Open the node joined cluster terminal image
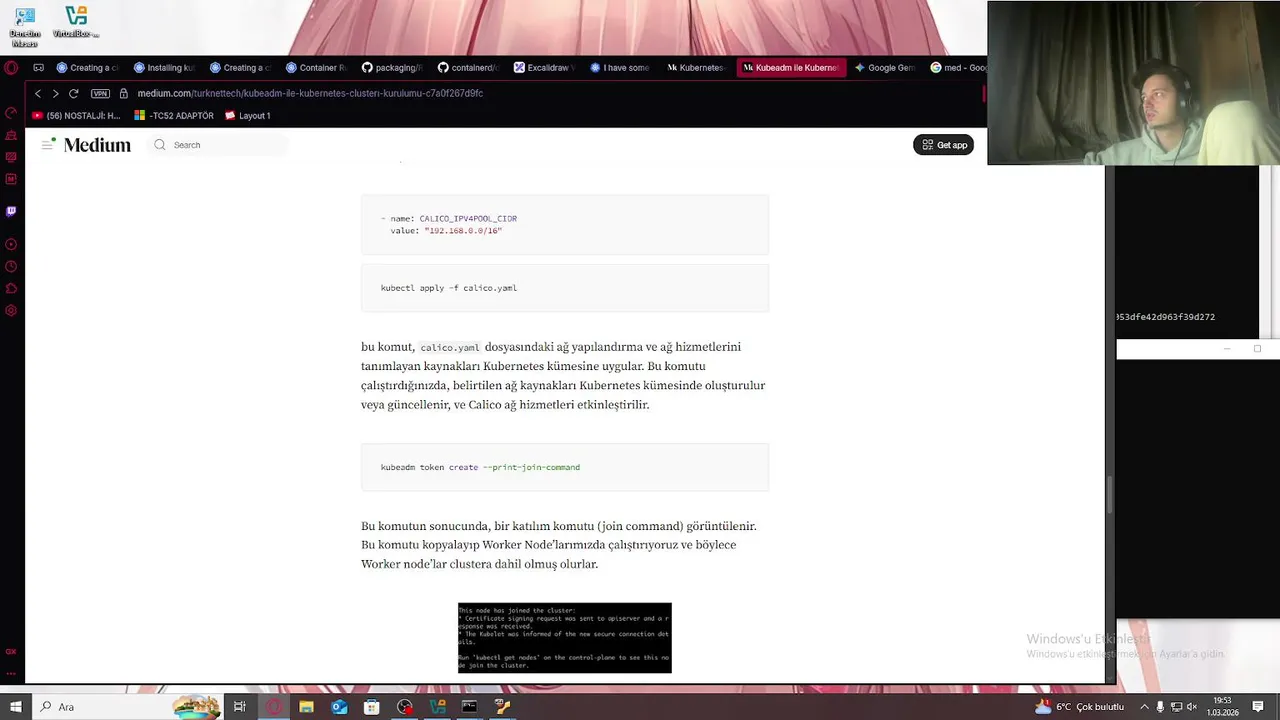Screen dimensions: 1280x720 pos(565,638)
